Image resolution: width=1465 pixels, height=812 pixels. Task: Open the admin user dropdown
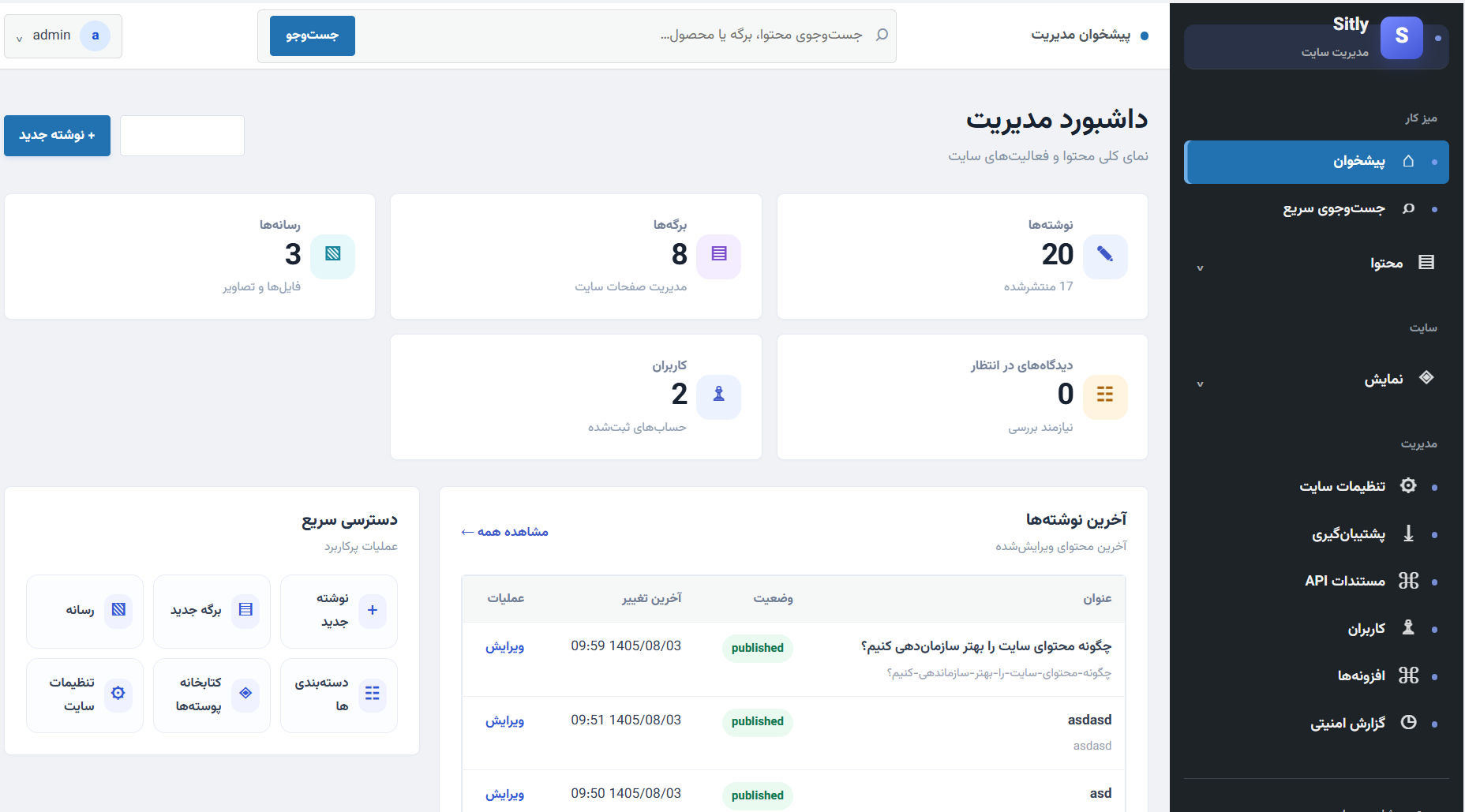(63, 36)
